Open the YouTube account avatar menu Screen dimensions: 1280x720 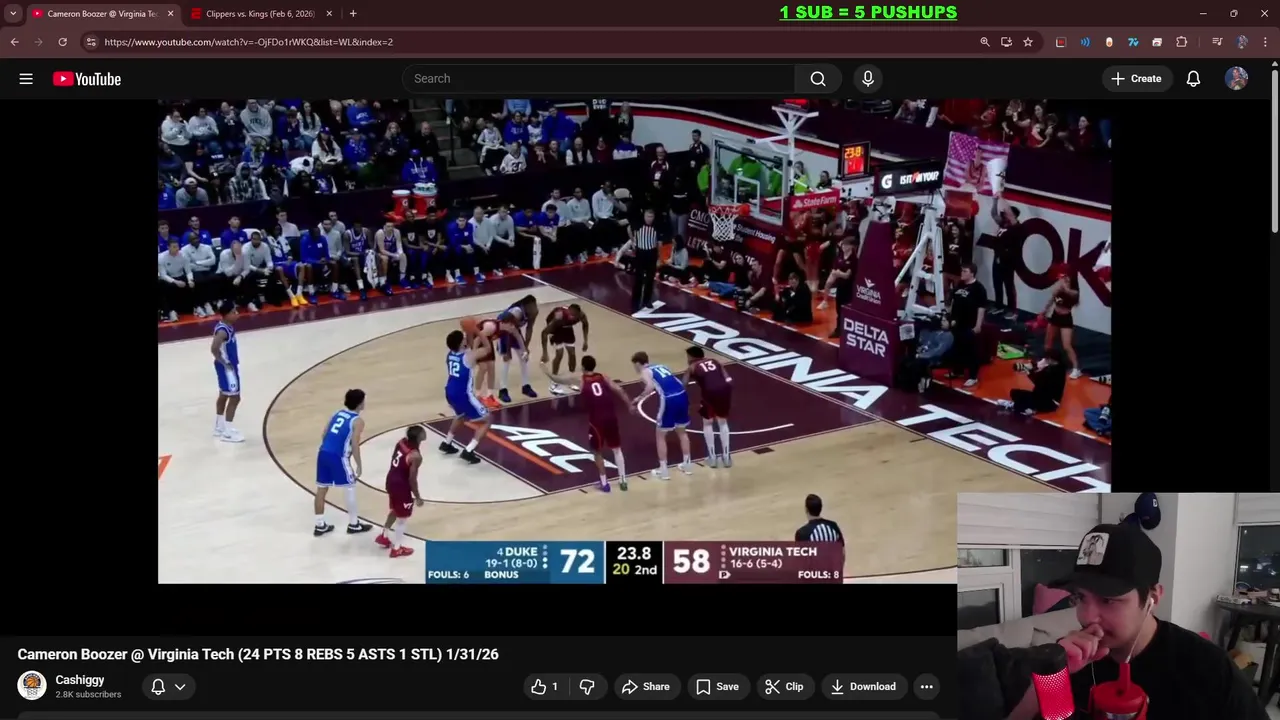coord(1237,79)
